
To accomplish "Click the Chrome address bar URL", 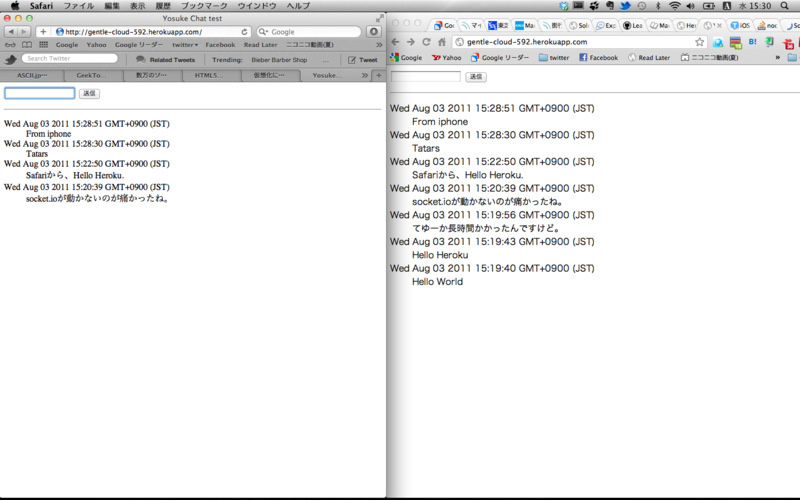I will coord(527,42).
